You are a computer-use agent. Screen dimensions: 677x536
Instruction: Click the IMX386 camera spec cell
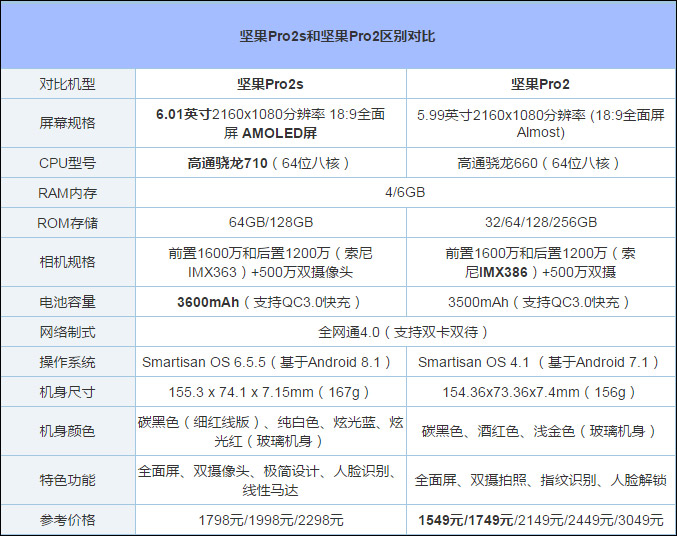(541, 262)
